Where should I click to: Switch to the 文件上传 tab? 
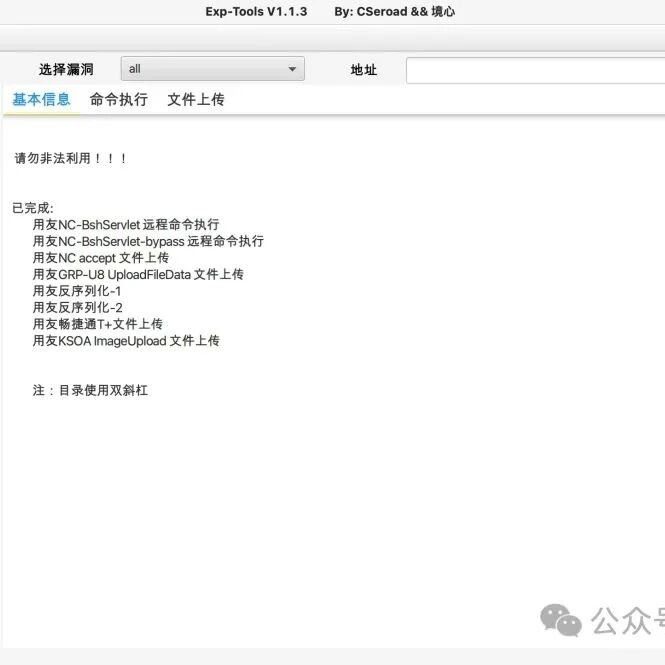[196, 100]
